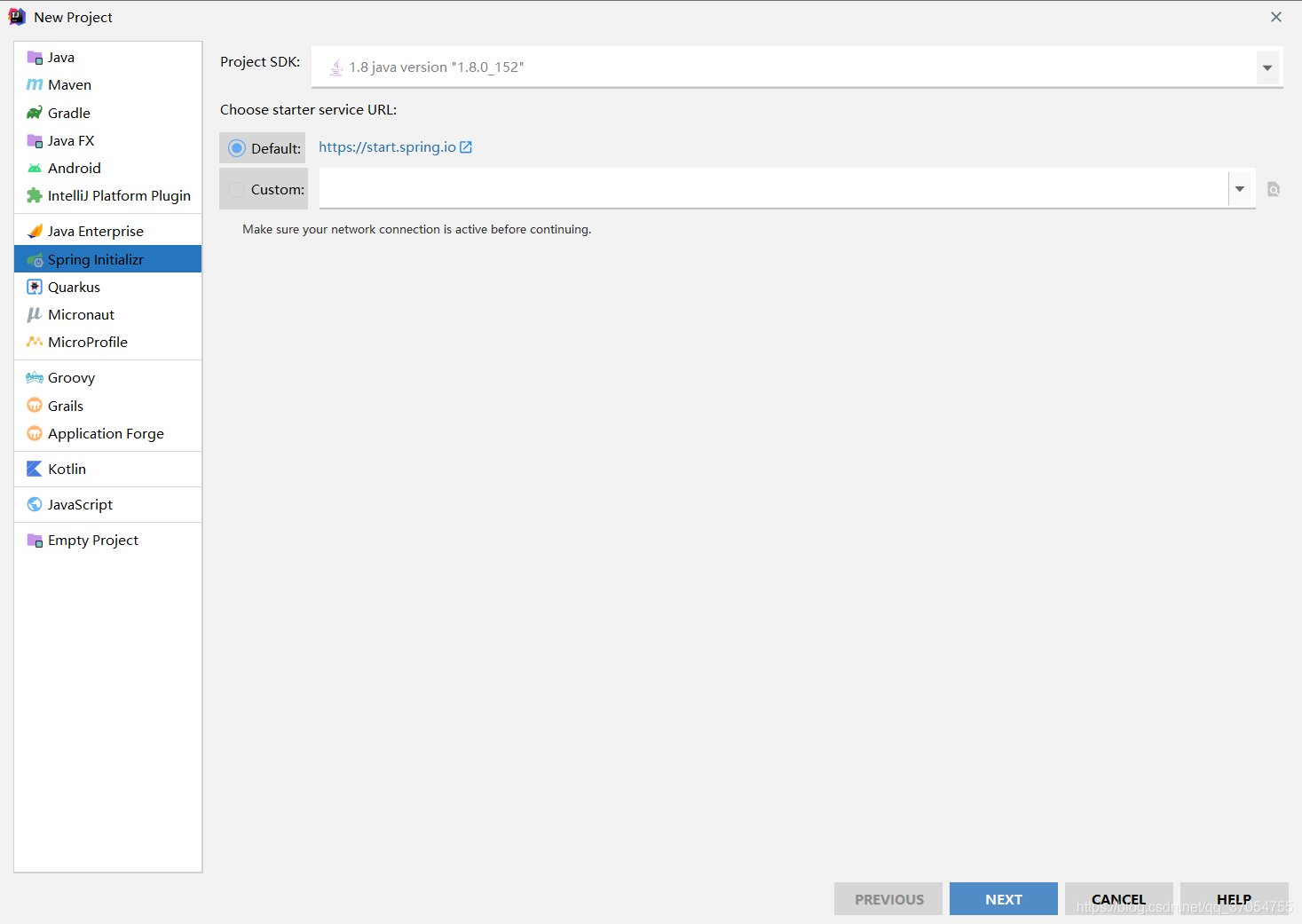This screenshot has height=924, width=1302.
Task: Select Kotlin project type label
Action: coord(67,469)
